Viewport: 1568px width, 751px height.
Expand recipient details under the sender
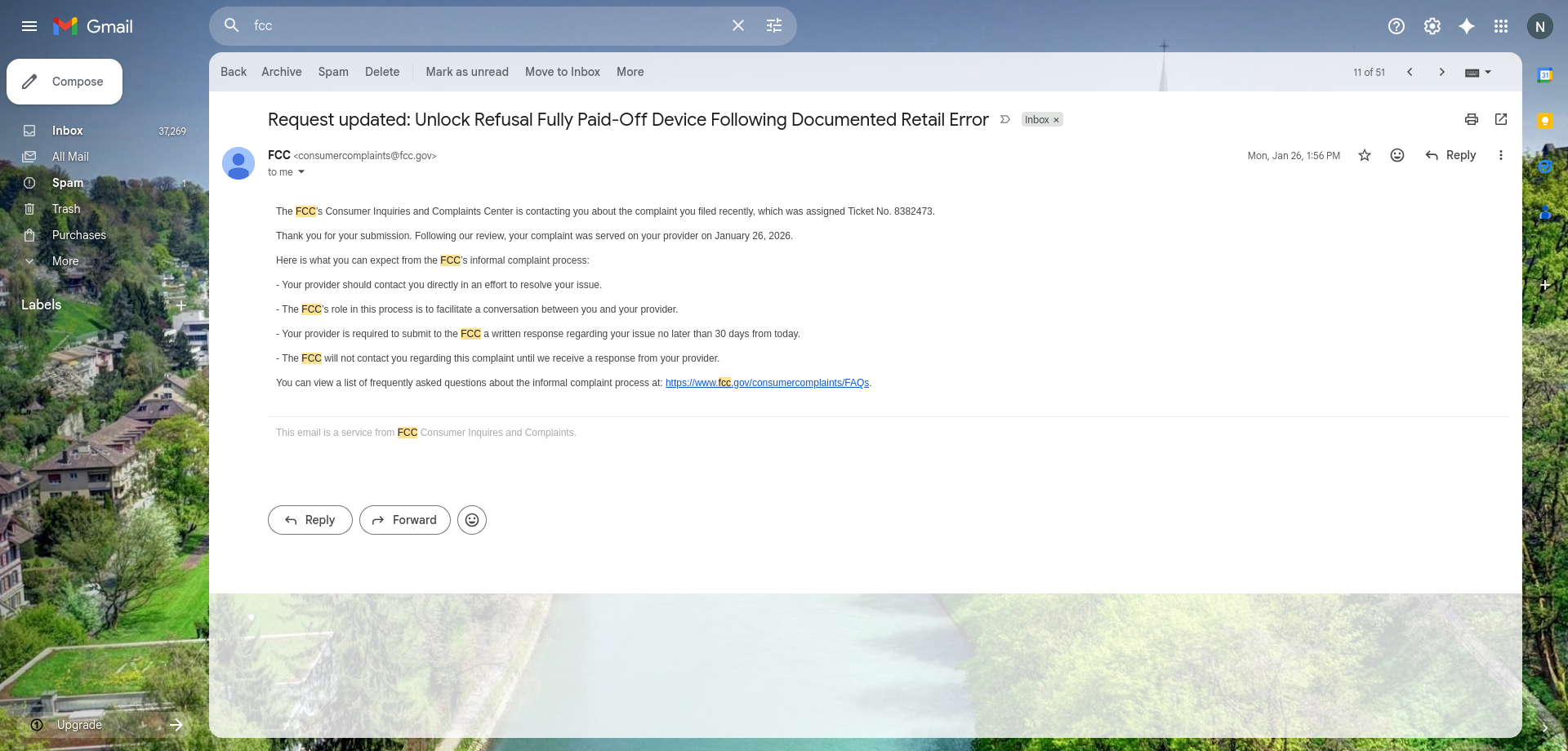[301, 172]
